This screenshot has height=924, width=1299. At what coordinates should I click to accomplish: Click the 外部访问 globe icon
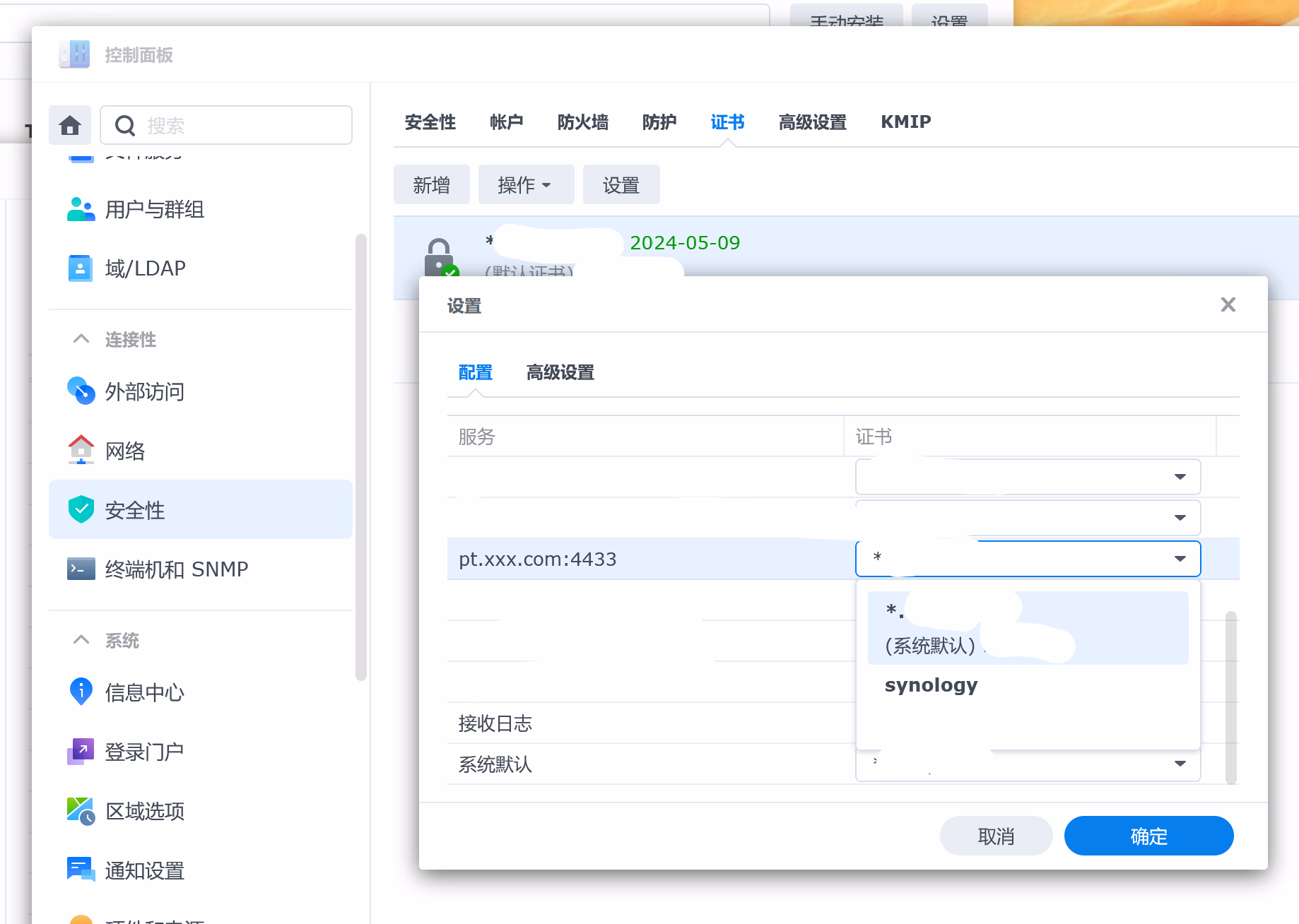pos(81,391)
